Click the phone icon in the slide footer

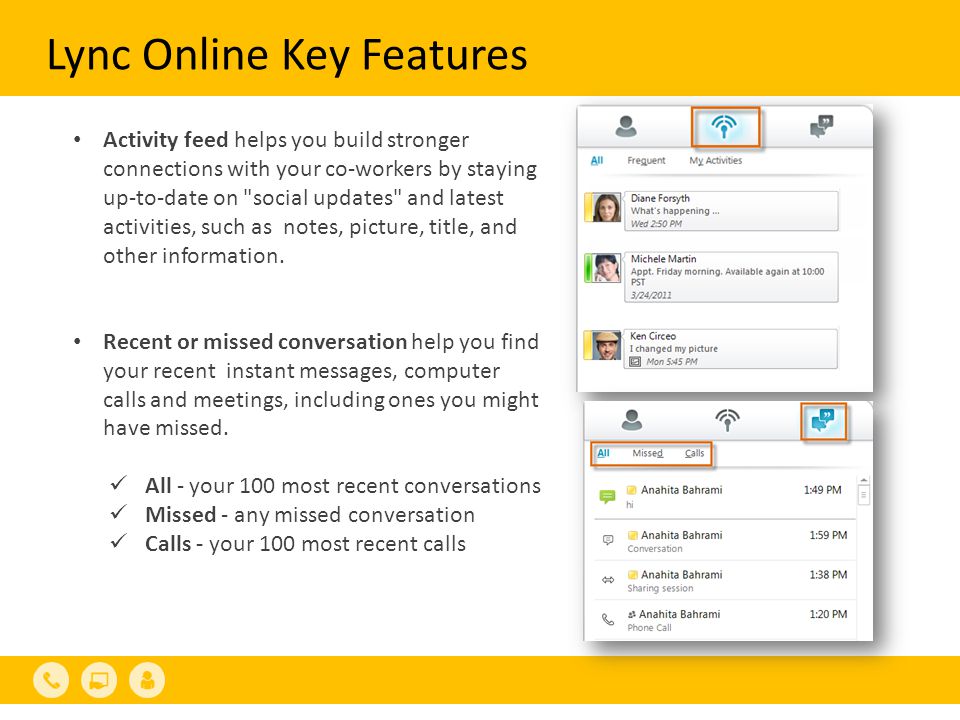pyautogui.click(x=51, y=680)
